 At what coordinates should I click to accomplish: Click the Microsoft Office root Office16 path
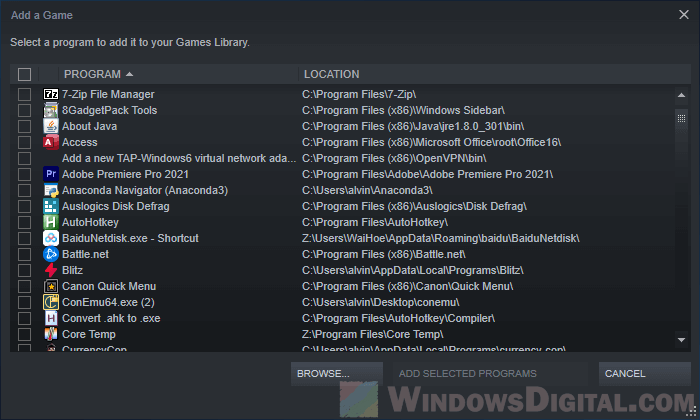431,142
